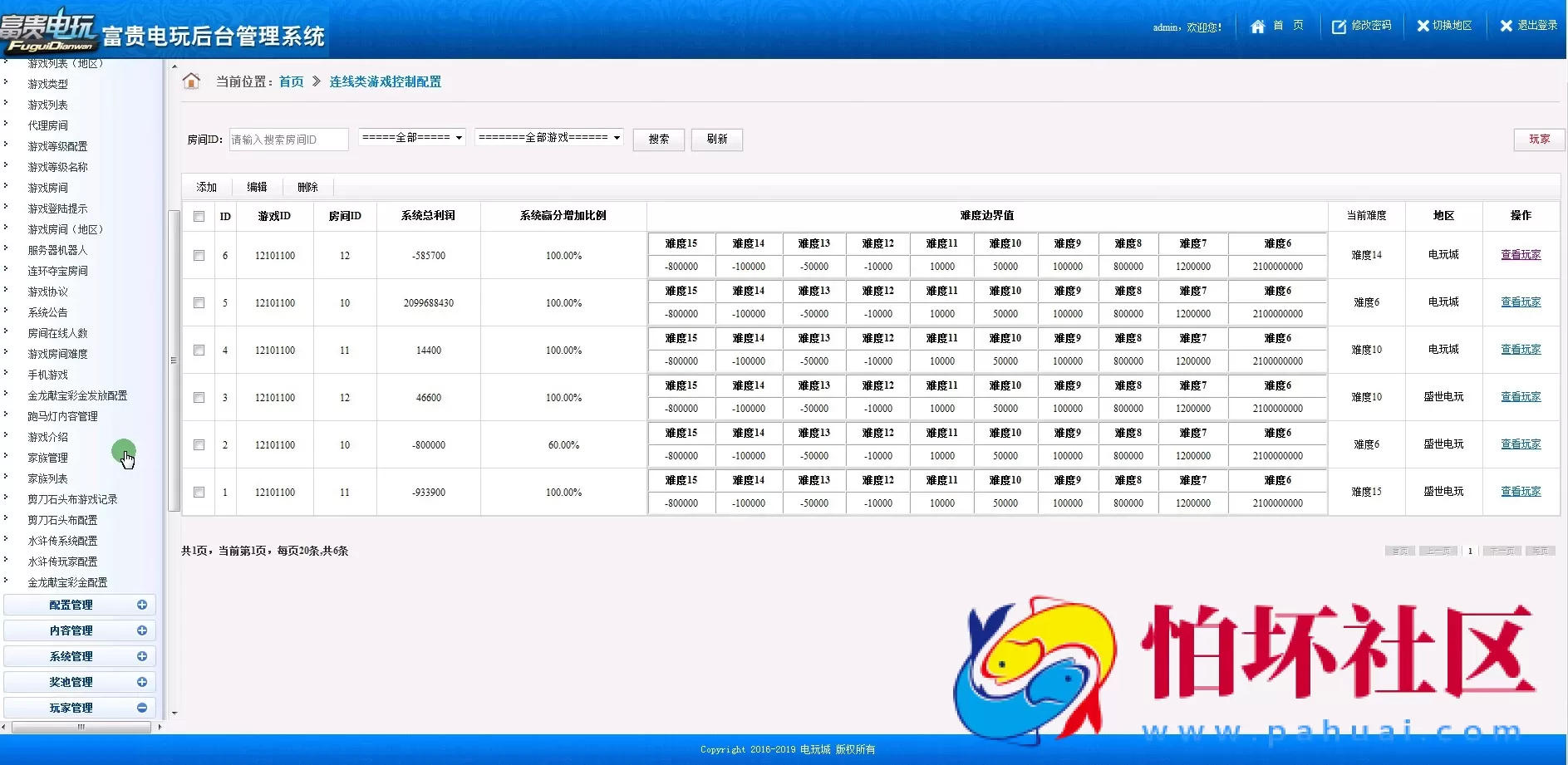The width and height of the screenshot is (1568, 765).
Task: Click the house icon beside 首页 in the header
Action: 1257,27
